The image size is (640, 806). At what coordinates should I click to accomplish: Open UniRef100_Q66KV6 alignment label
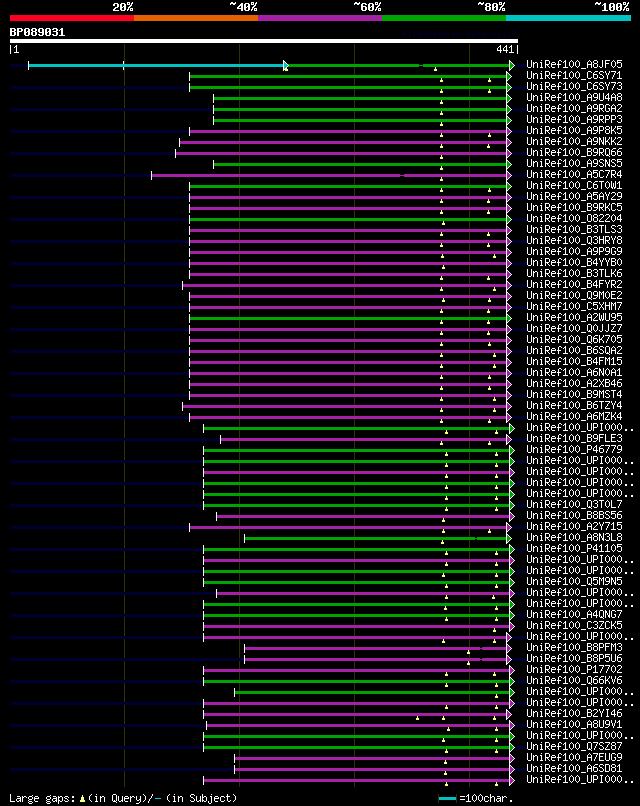tap(574, 681)
